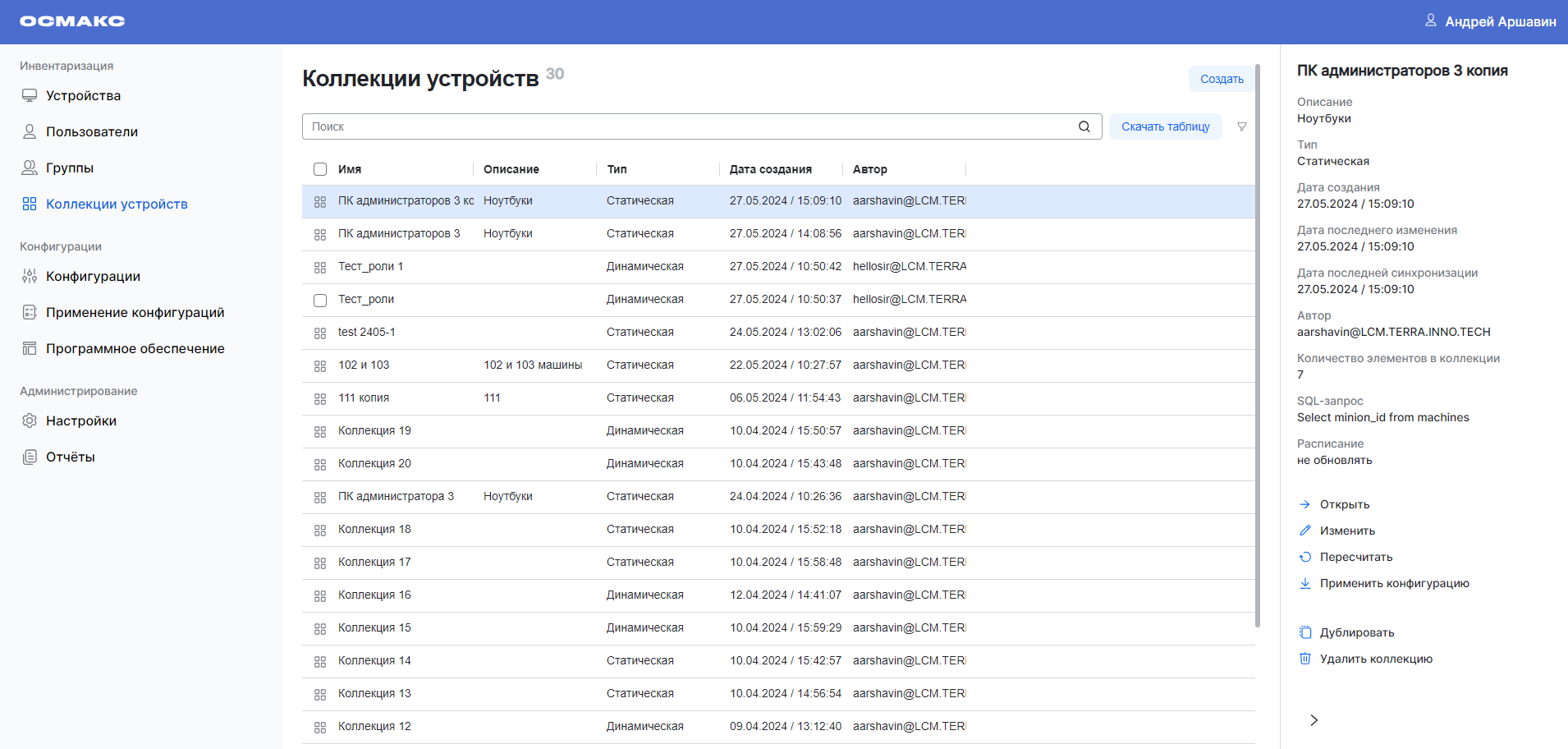Click the Скачать таблицу button
The height and width of the screenshot is (749, 1568).
click(1165, 126)
